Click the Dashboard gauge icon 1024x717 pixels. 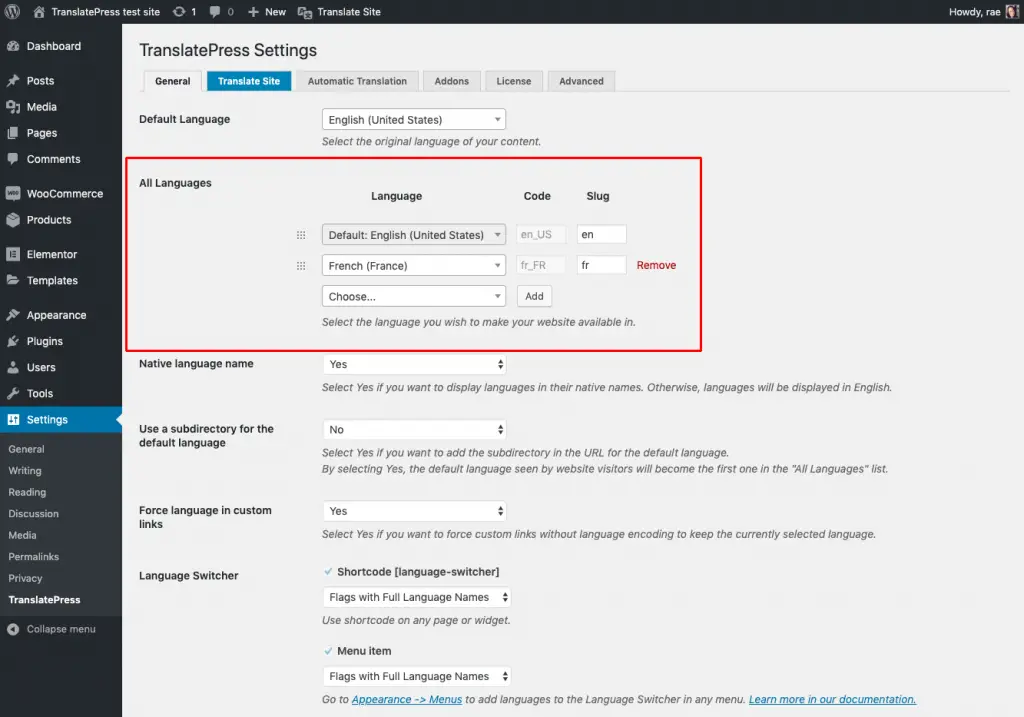click(x=13, y=46)
